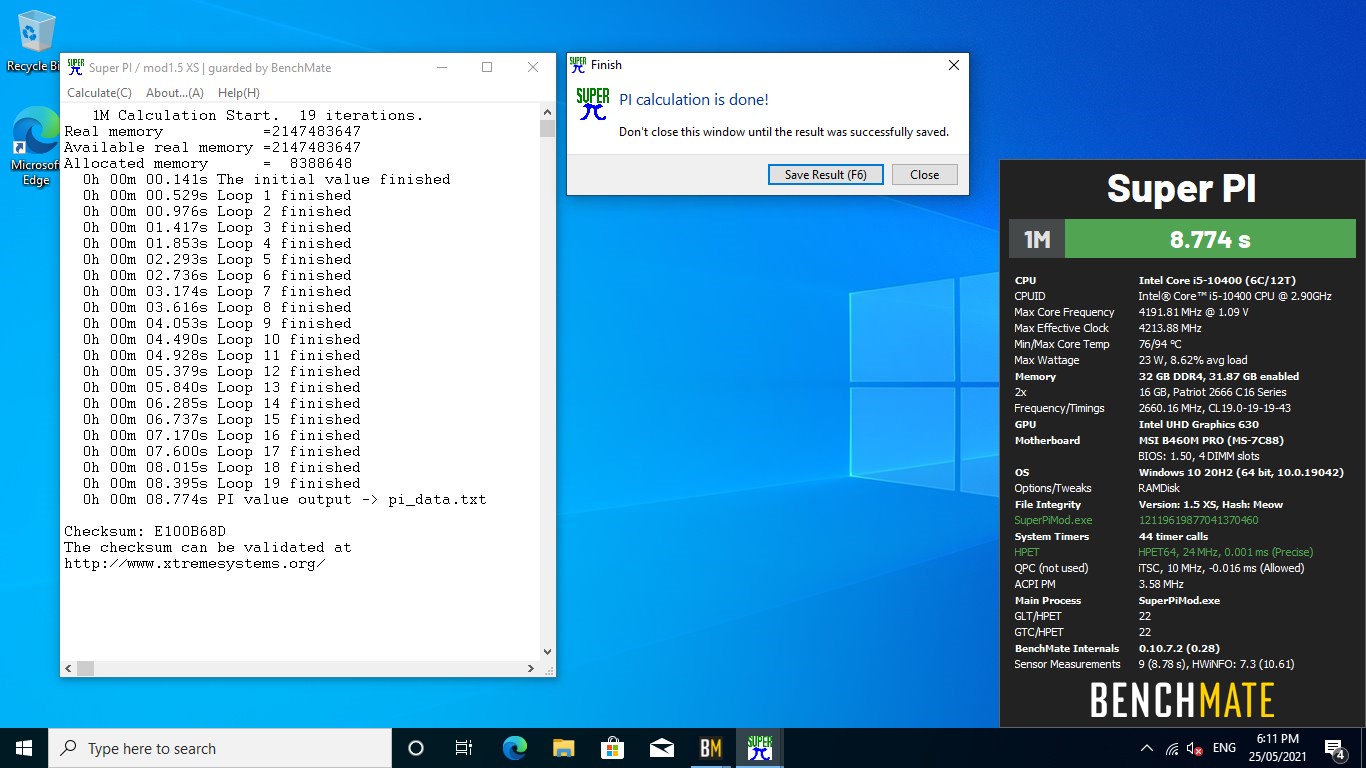Open the Help(H) menu
1366x768 pixels.
pyautogui.click(x=239, y=92)
